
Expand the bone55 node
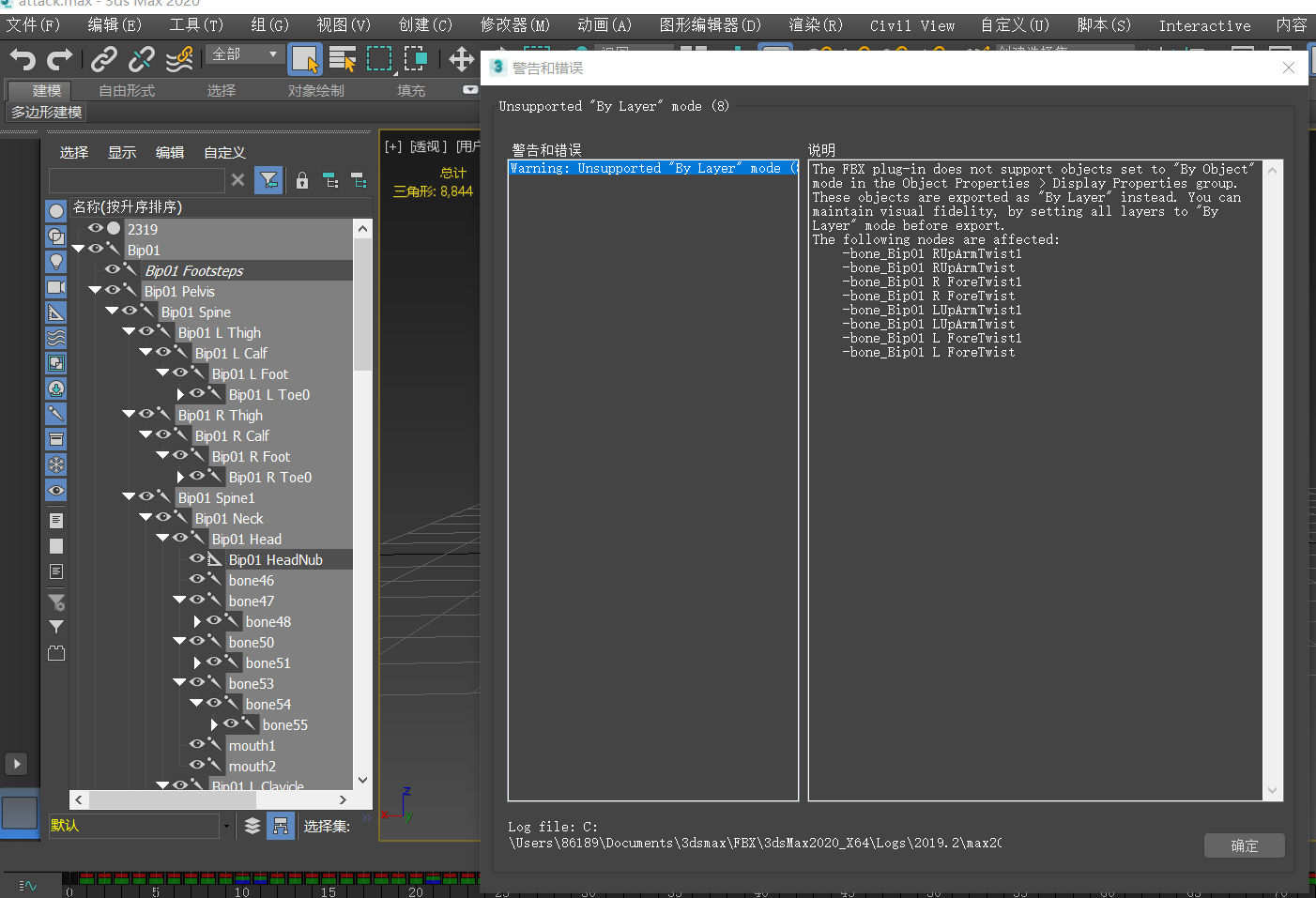coord(214,724)
